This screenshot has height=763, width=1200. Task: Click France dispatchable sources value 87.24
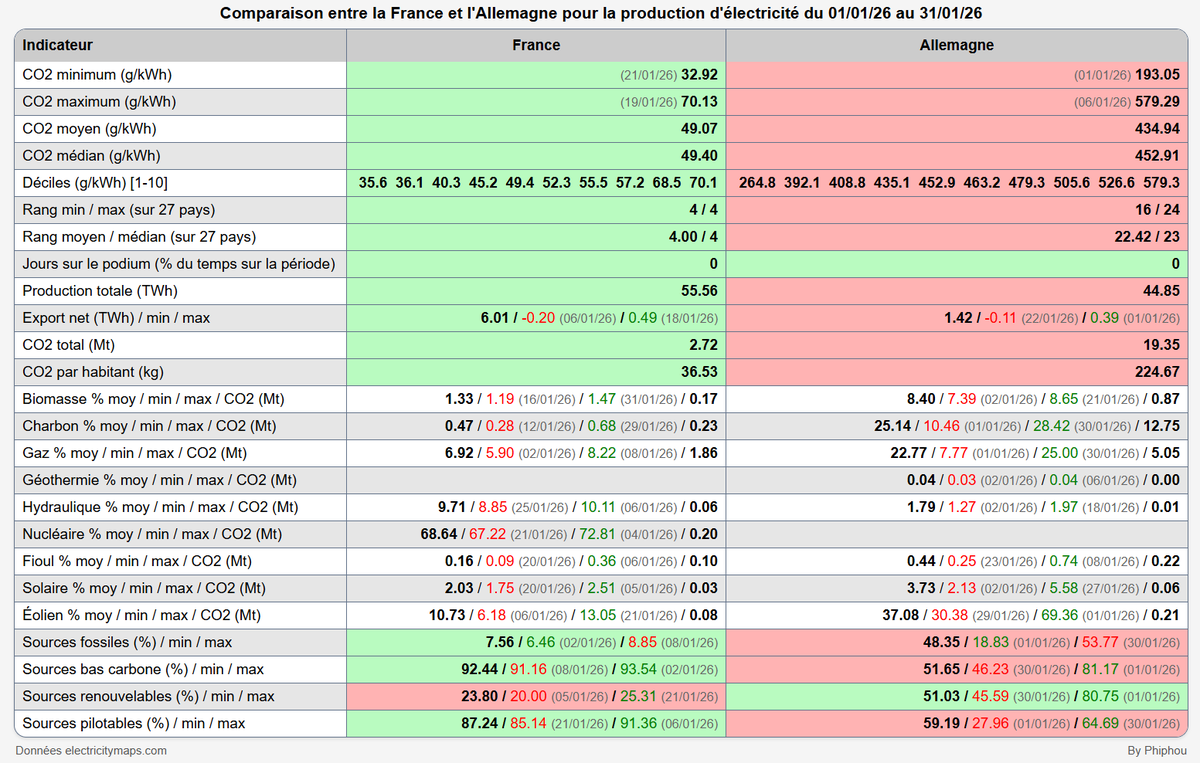pyautogui.click(x=480, y=722)
